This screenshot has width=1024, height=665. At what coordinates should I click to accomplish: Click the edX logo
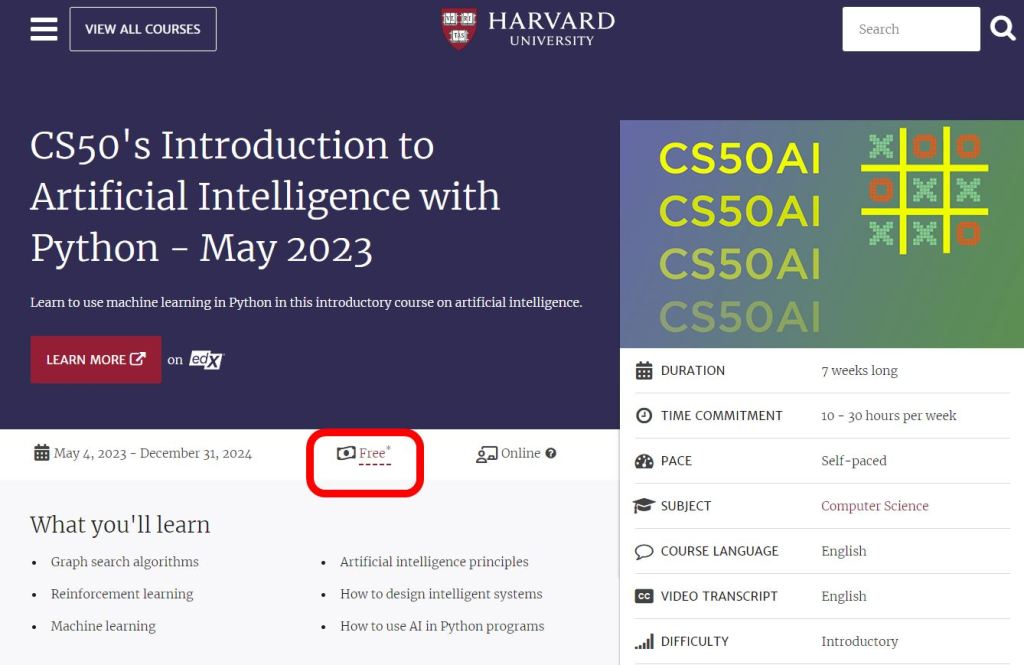coord(206,360)
